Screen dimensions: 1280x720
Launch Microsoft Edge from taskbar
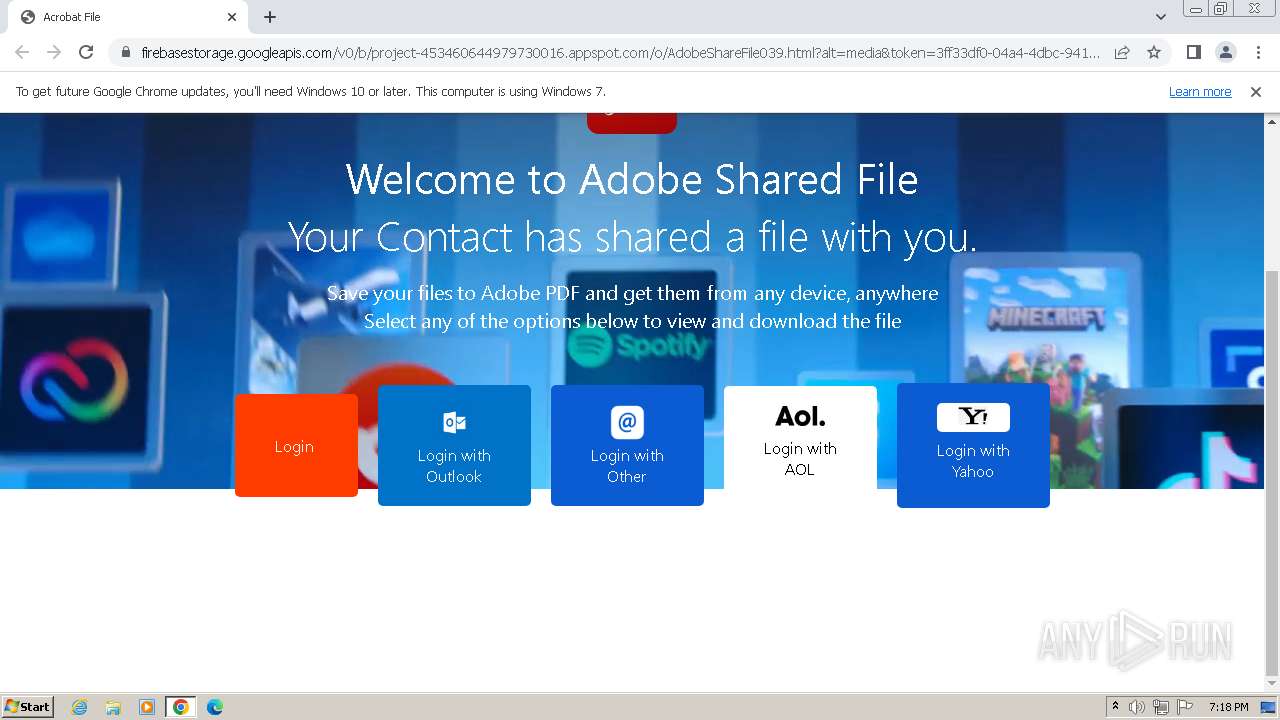coord(215,707)
